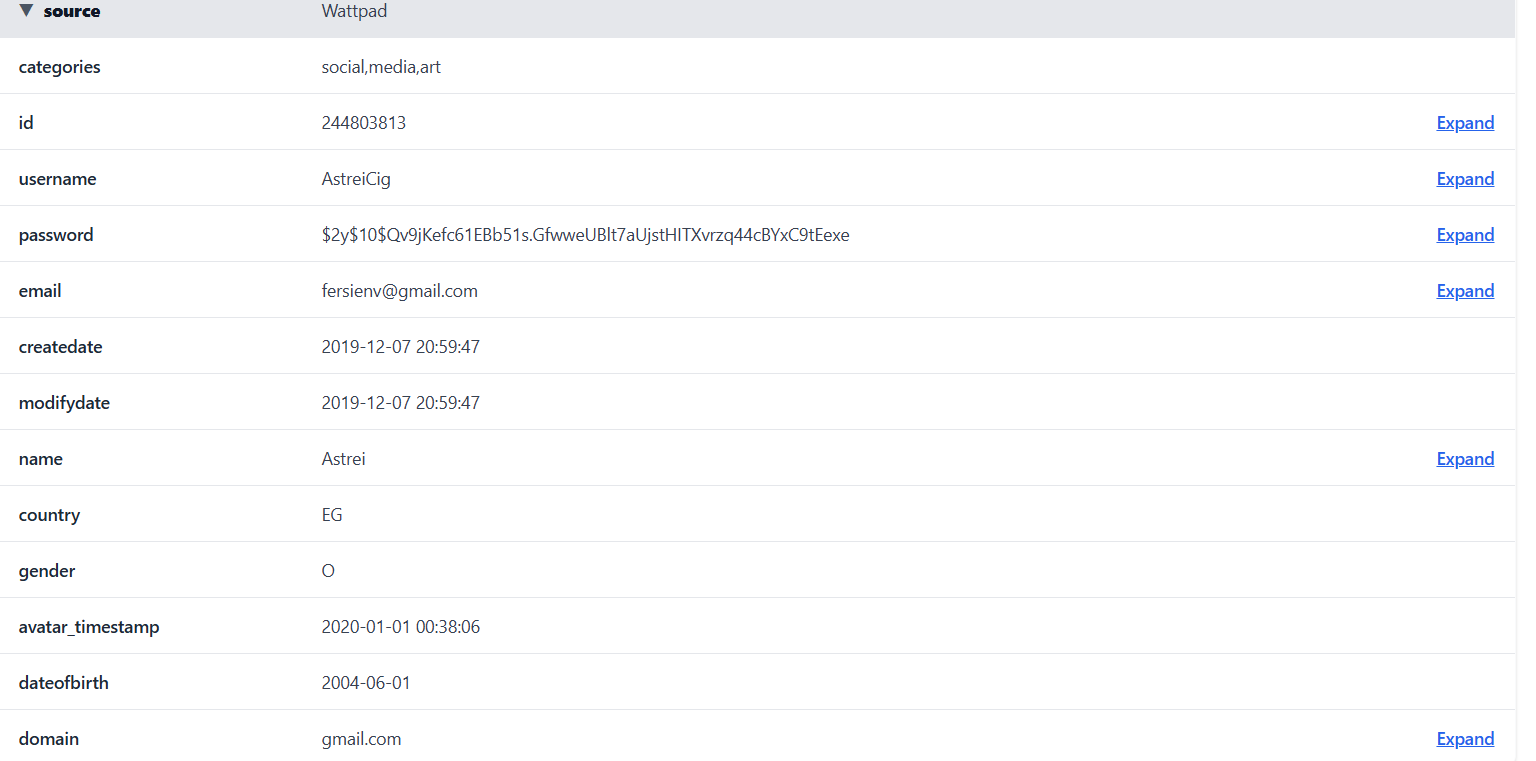Click the bold source header label
Viewport: 1536px width, 761px height.
point(72,11)
